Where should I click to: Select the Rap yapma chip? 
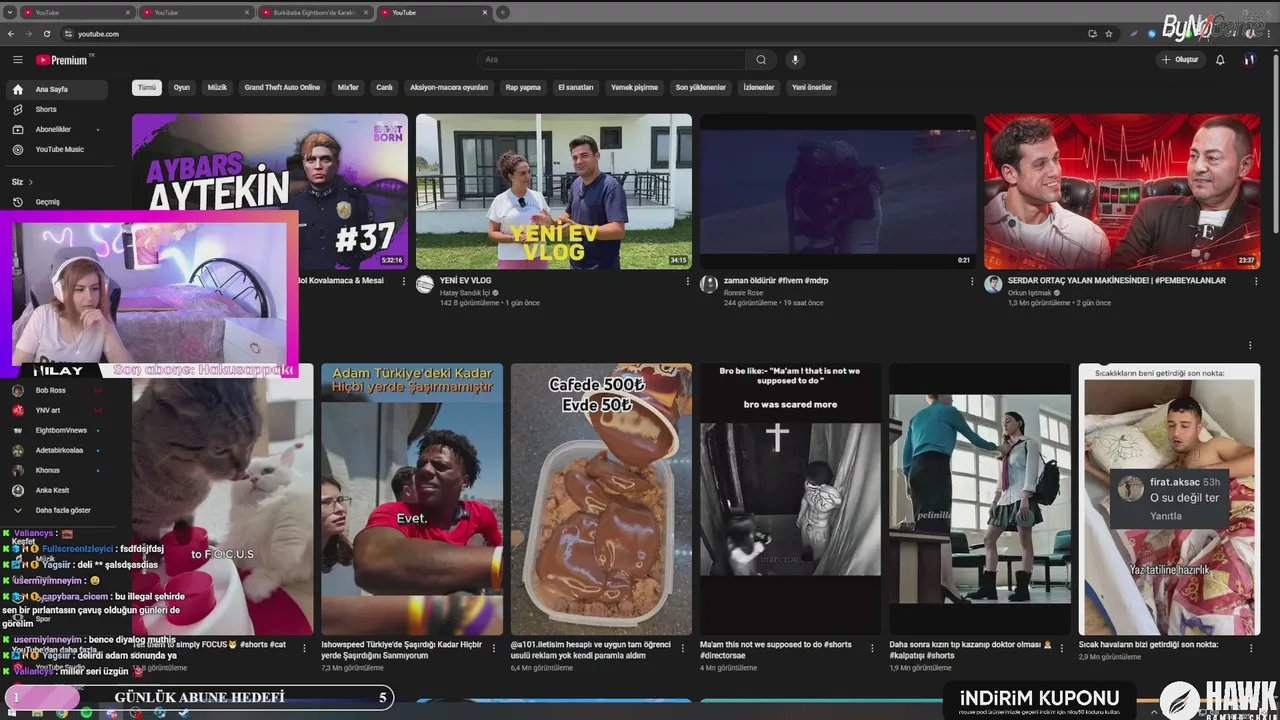tap(523, 87)
